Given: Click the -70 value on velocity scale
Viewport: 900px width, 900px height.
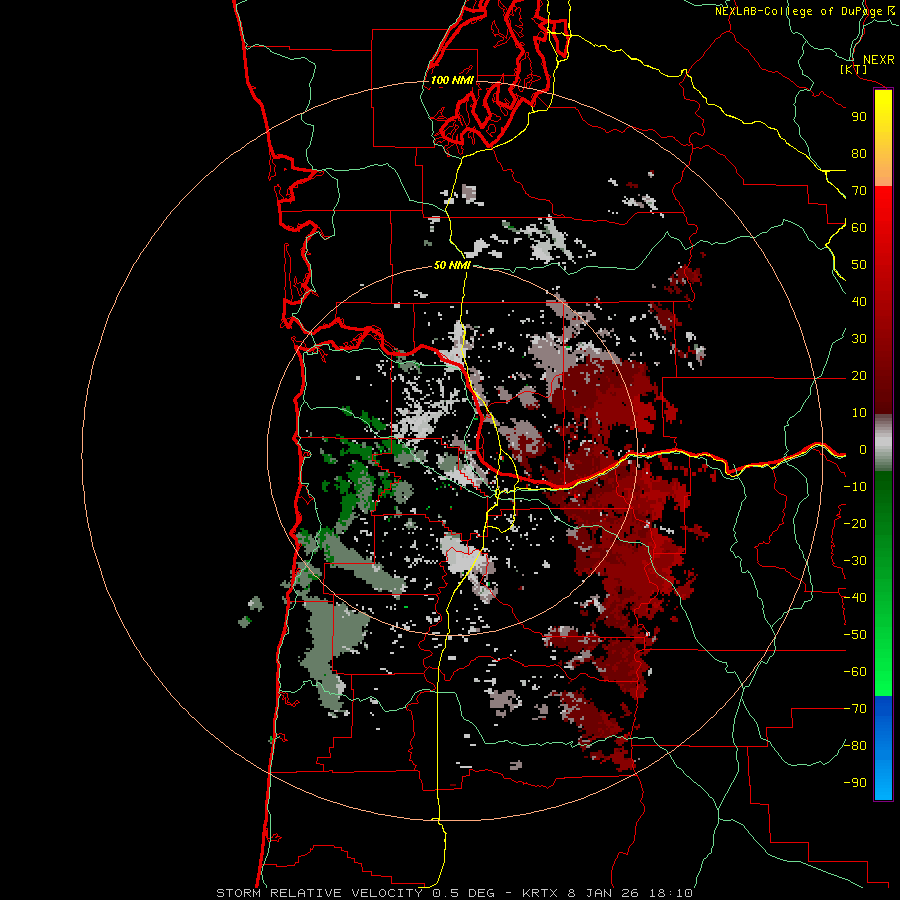Looking at the screenshot, I should 855,709.
